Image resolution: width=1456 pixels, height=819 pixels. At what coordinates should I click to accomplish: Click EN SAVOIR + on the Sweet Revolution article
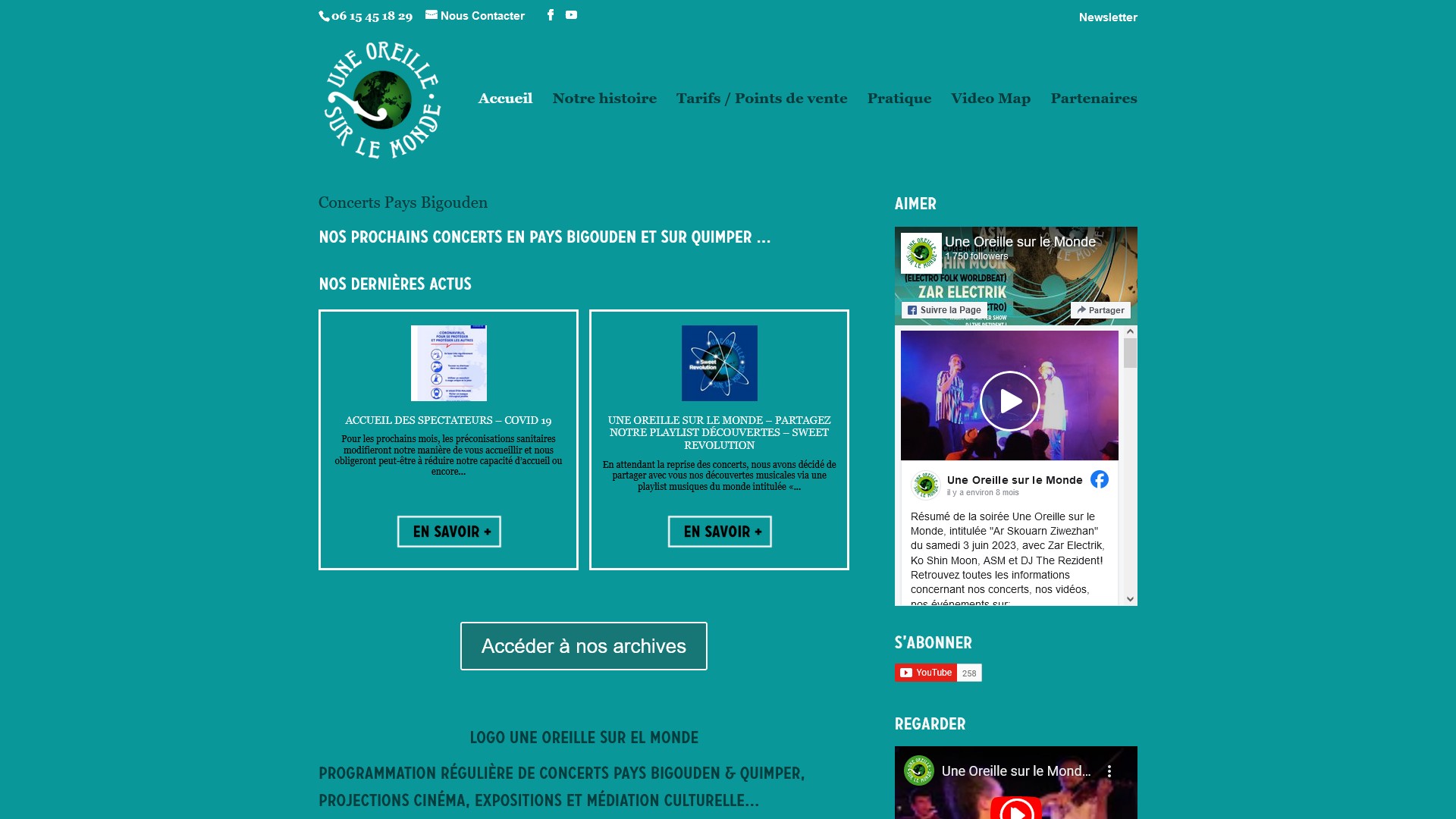click(719, 530)
